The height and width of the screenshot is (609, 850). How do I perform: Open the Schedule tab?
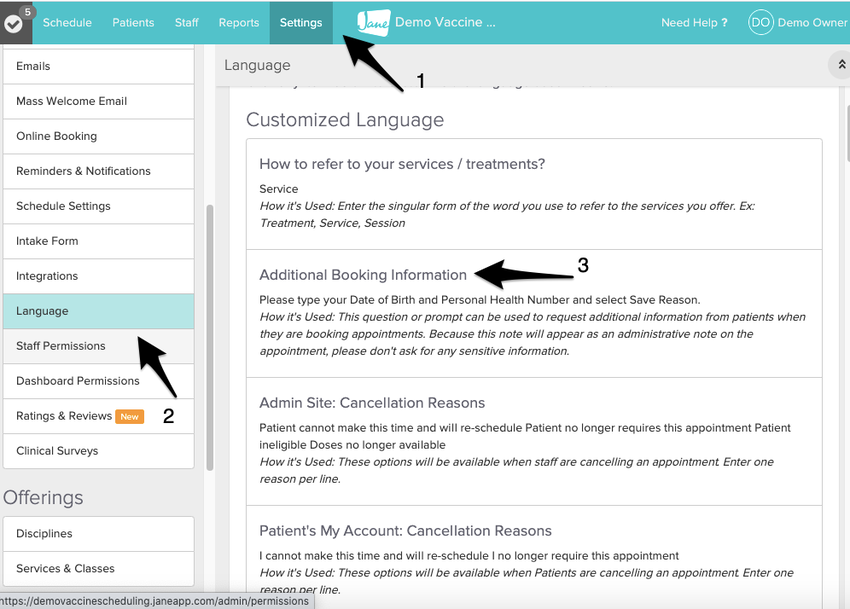tap(67, 22)
